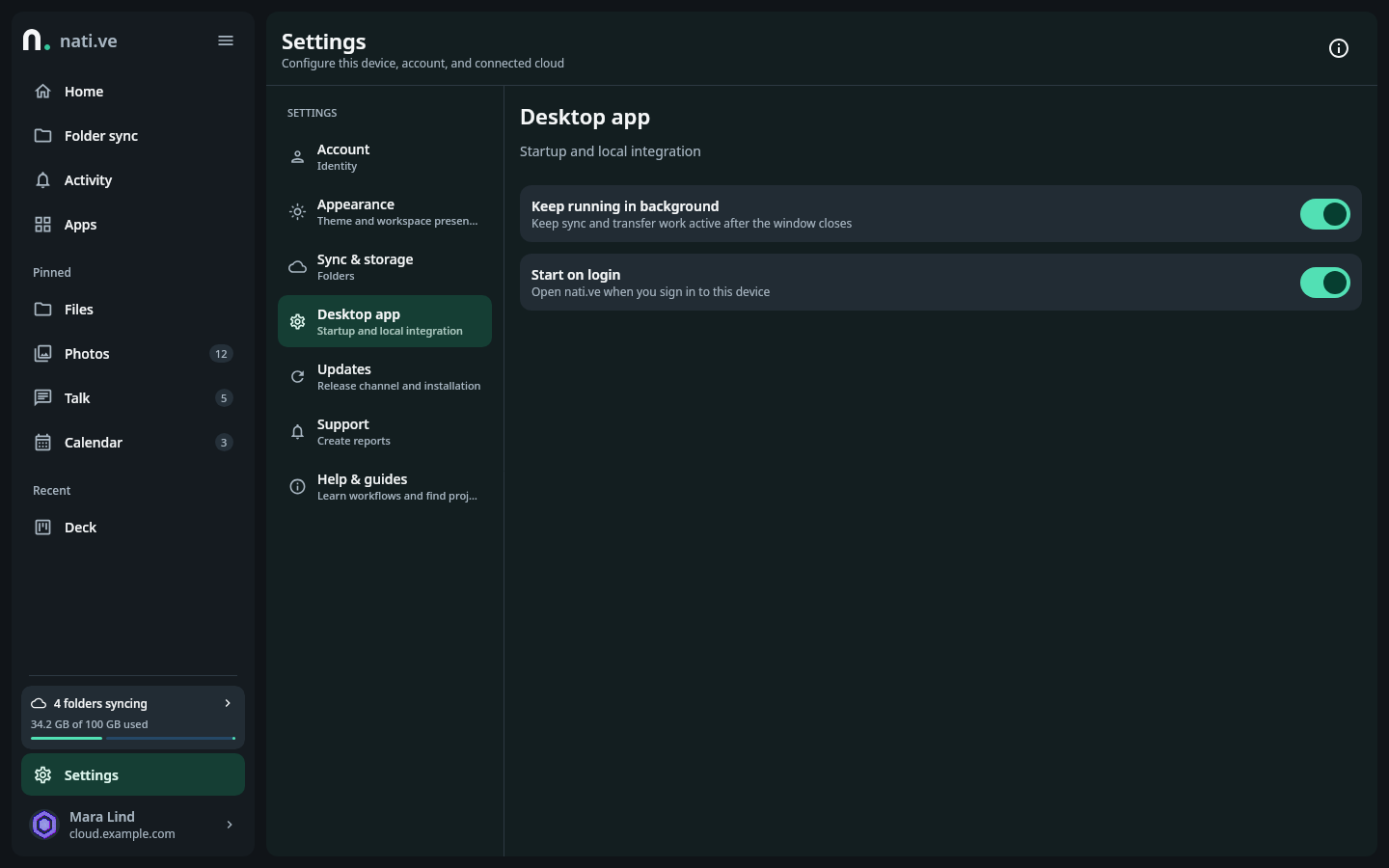Image resolution: width=1389 pixels, height=868 pixels.
Task: Select the Desktop app settings section
Action: click(x=385, y=322)
